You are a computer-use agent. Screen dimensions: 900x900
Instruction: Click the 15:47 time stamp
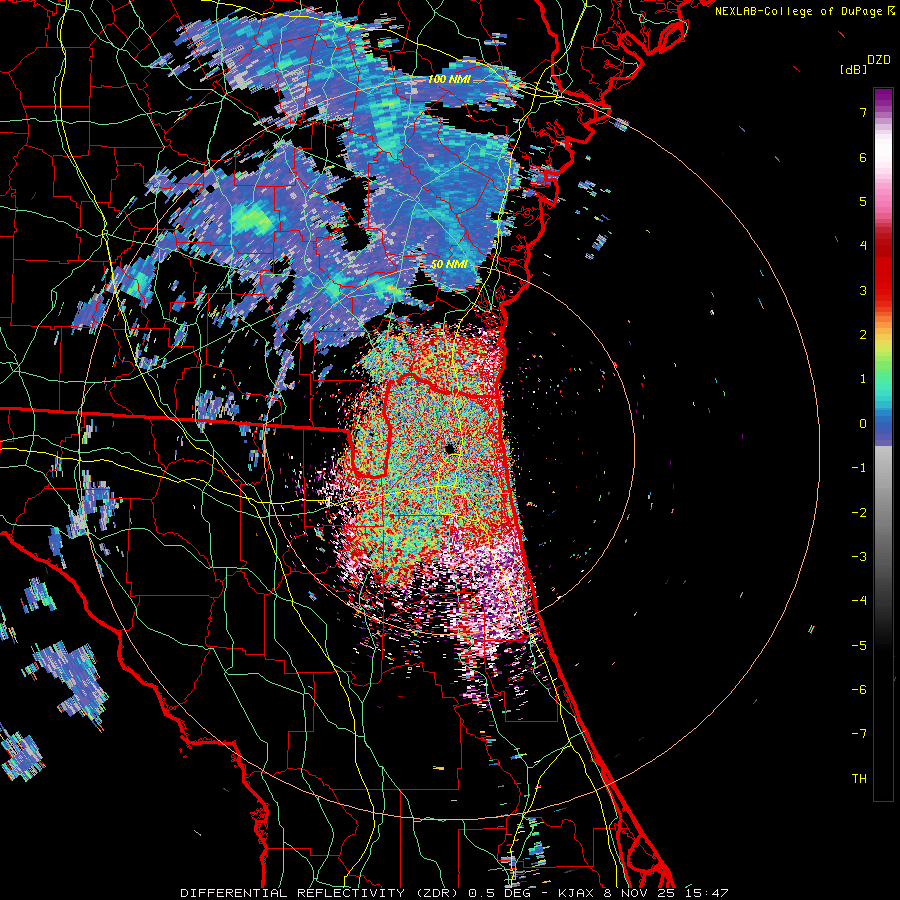tap(707, 893)
